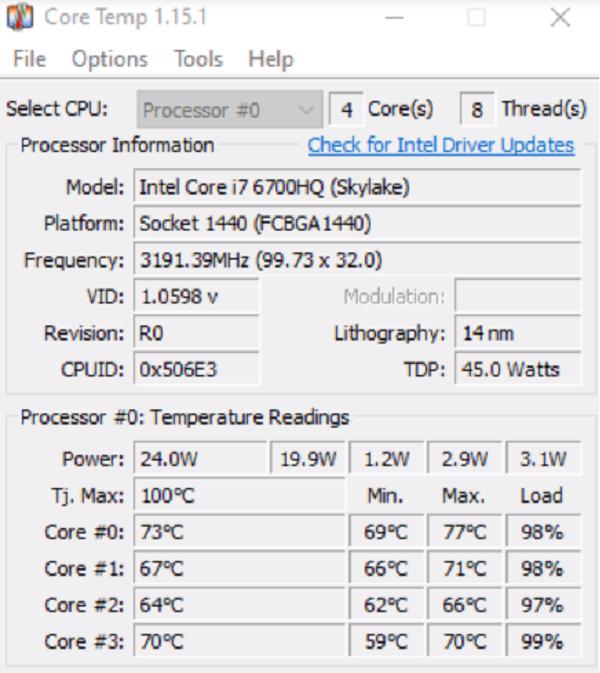Click the Select CPU label
This screenshot has height=673, width=600.
pyautogui.click(x=57, y=109)
